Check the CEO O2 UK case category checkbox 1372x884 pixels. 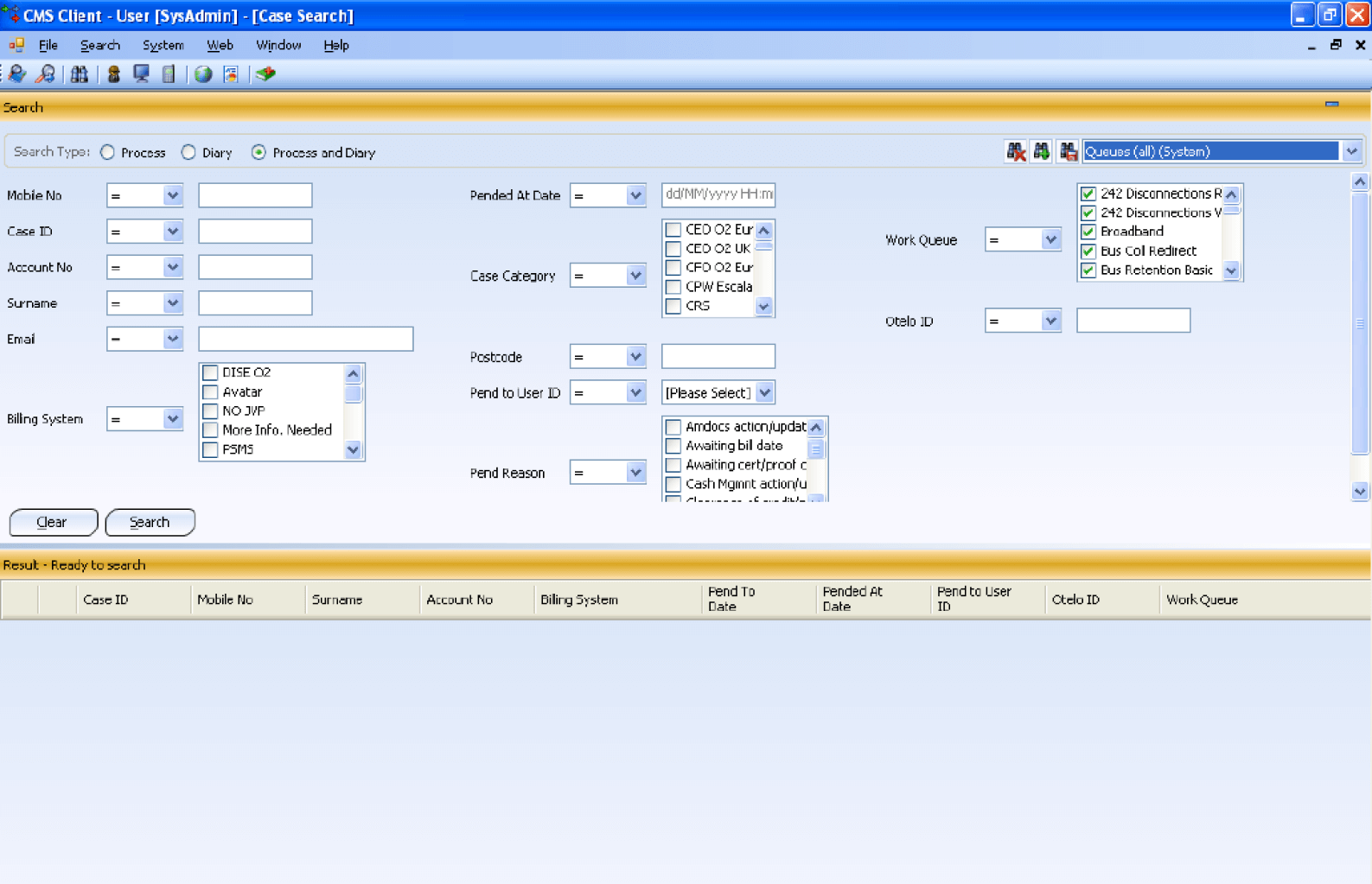(673, 249)
